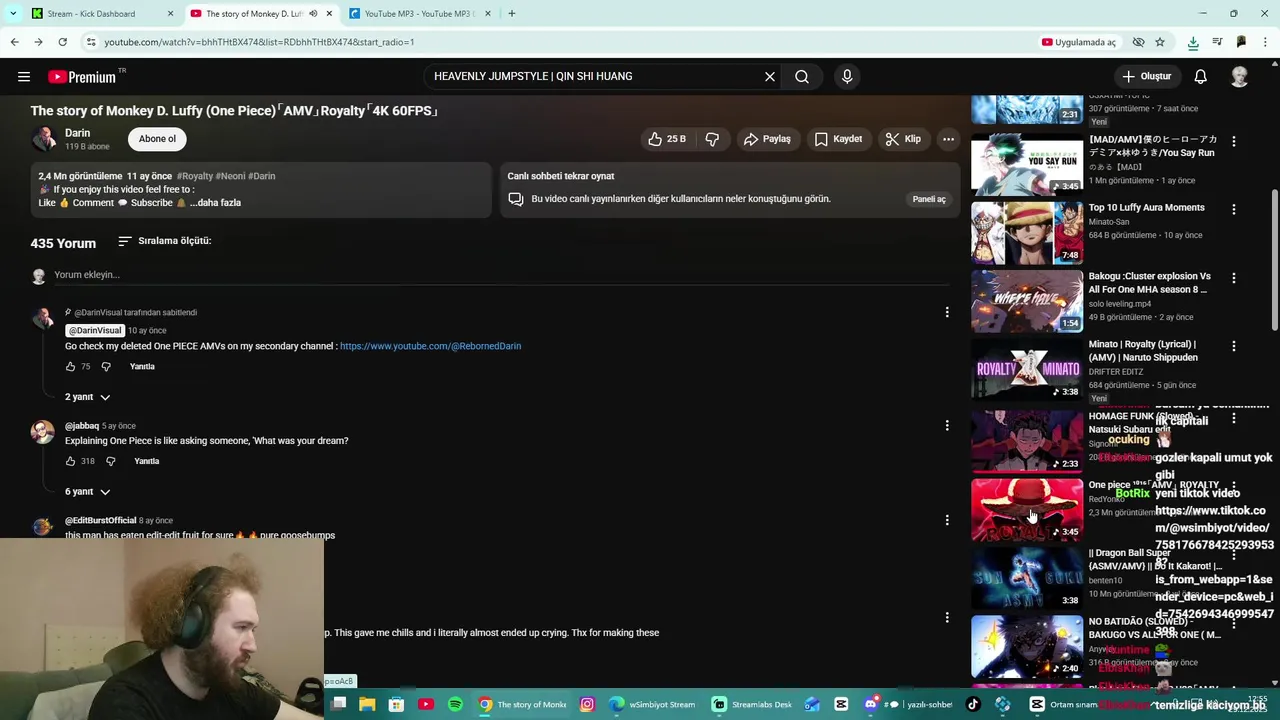Viewport: 1280px width, 720px height.
Task: Open Bakogu Cluster explosion video thumbnail
Action: 1027,301
